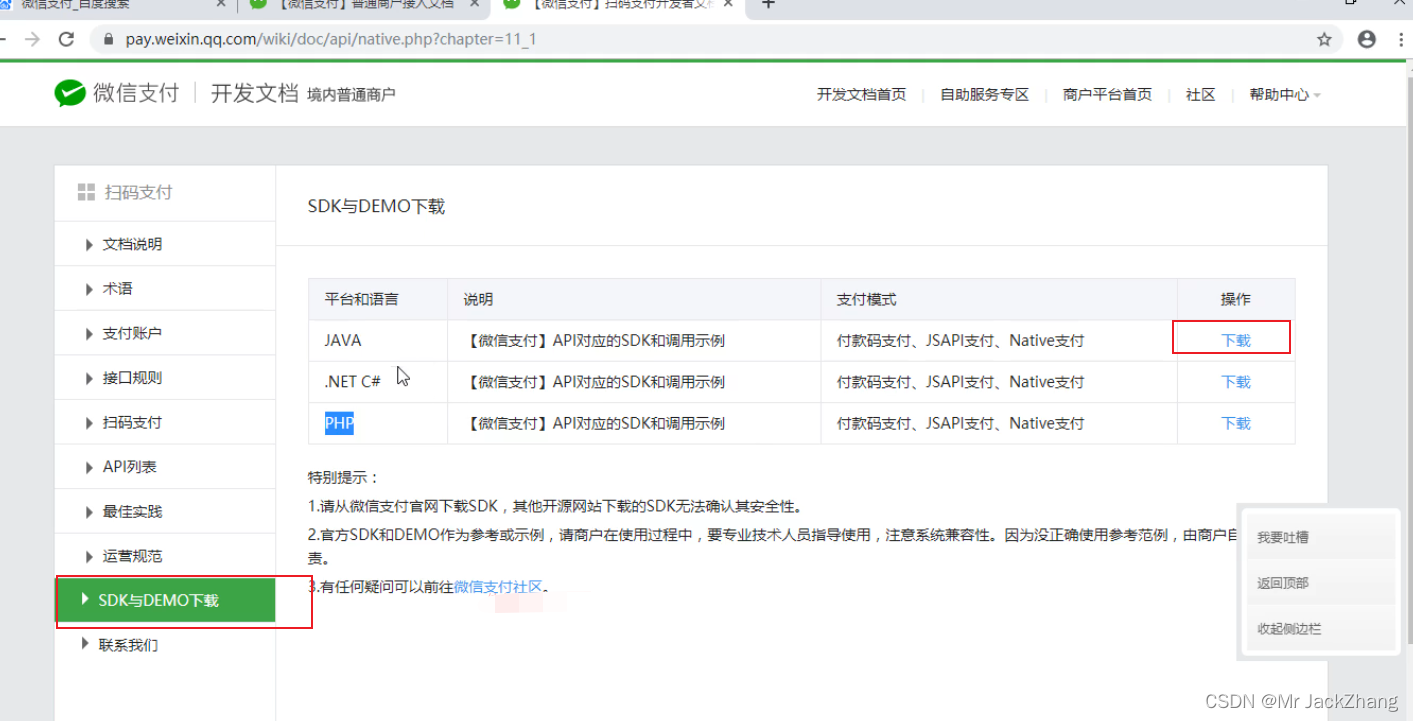Expand the 术语 sidebar item
The image size is (1413, 721).
point(165,288)
